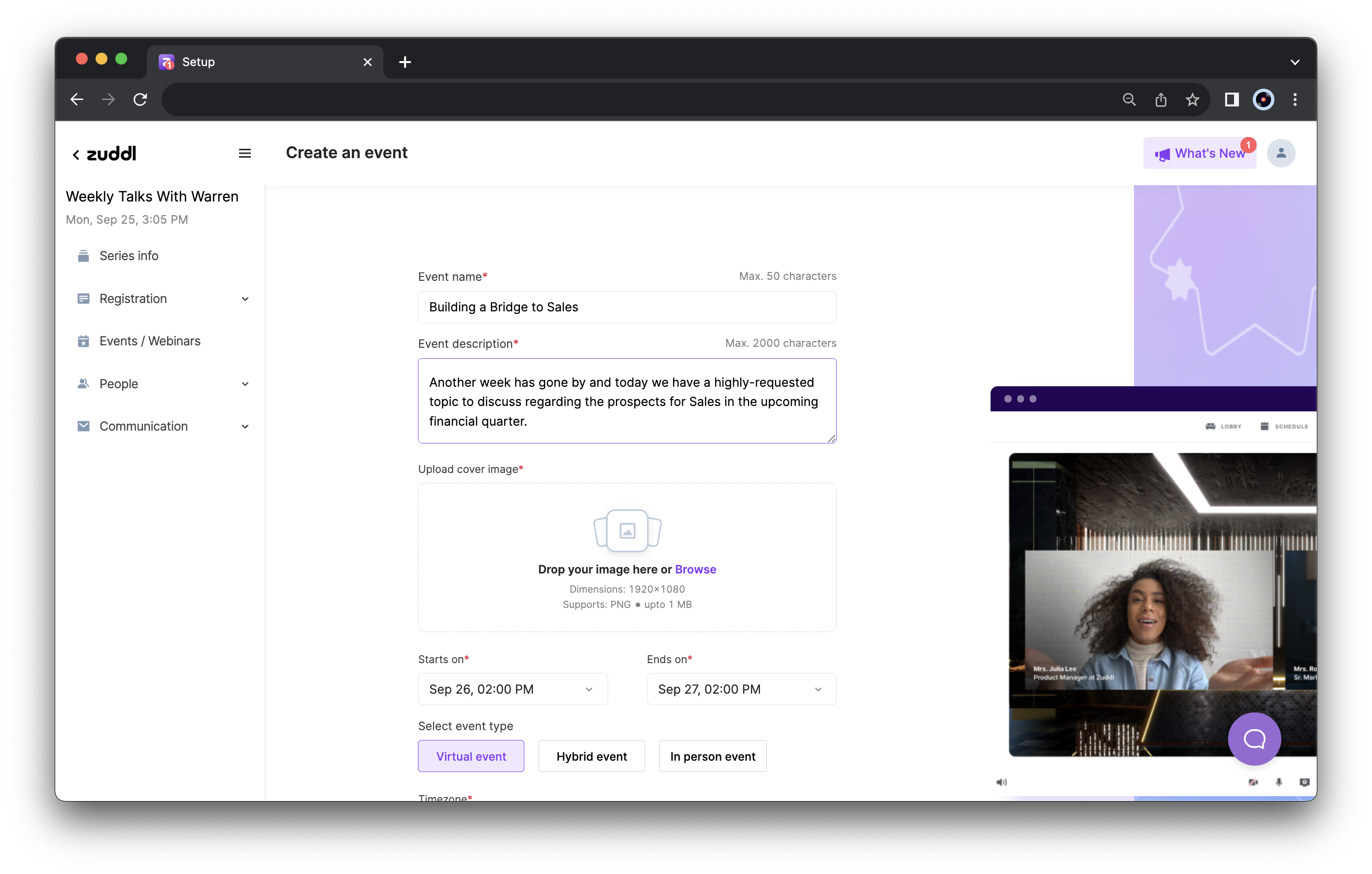This screenshot has width=1372, height=874.
Task: Click the What's New megaphone button
Action: pos(1200,153)
